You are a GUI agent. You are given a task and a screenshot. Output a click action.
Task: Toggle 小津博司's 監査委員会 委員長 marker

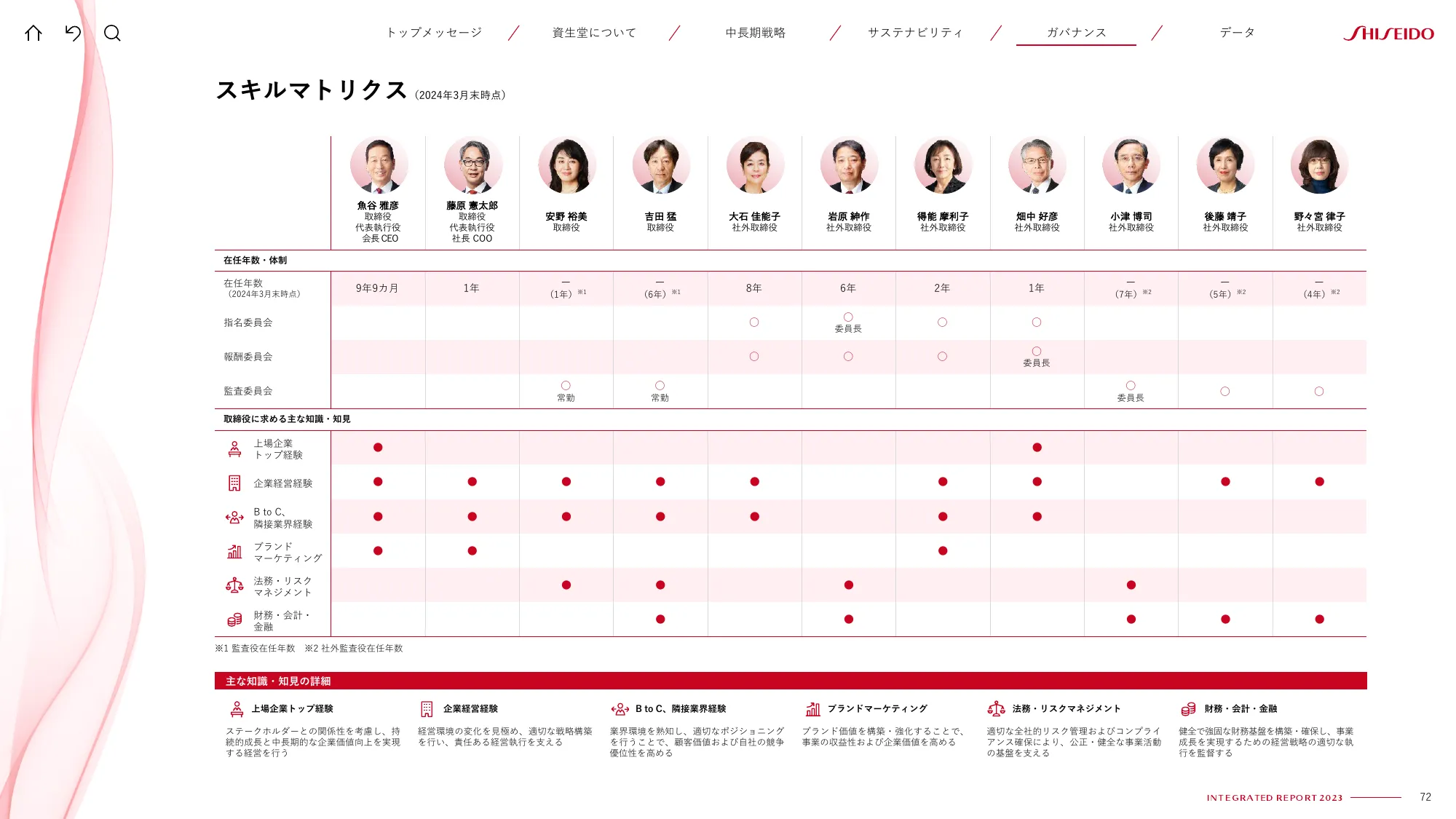(x=1130, y=385)
